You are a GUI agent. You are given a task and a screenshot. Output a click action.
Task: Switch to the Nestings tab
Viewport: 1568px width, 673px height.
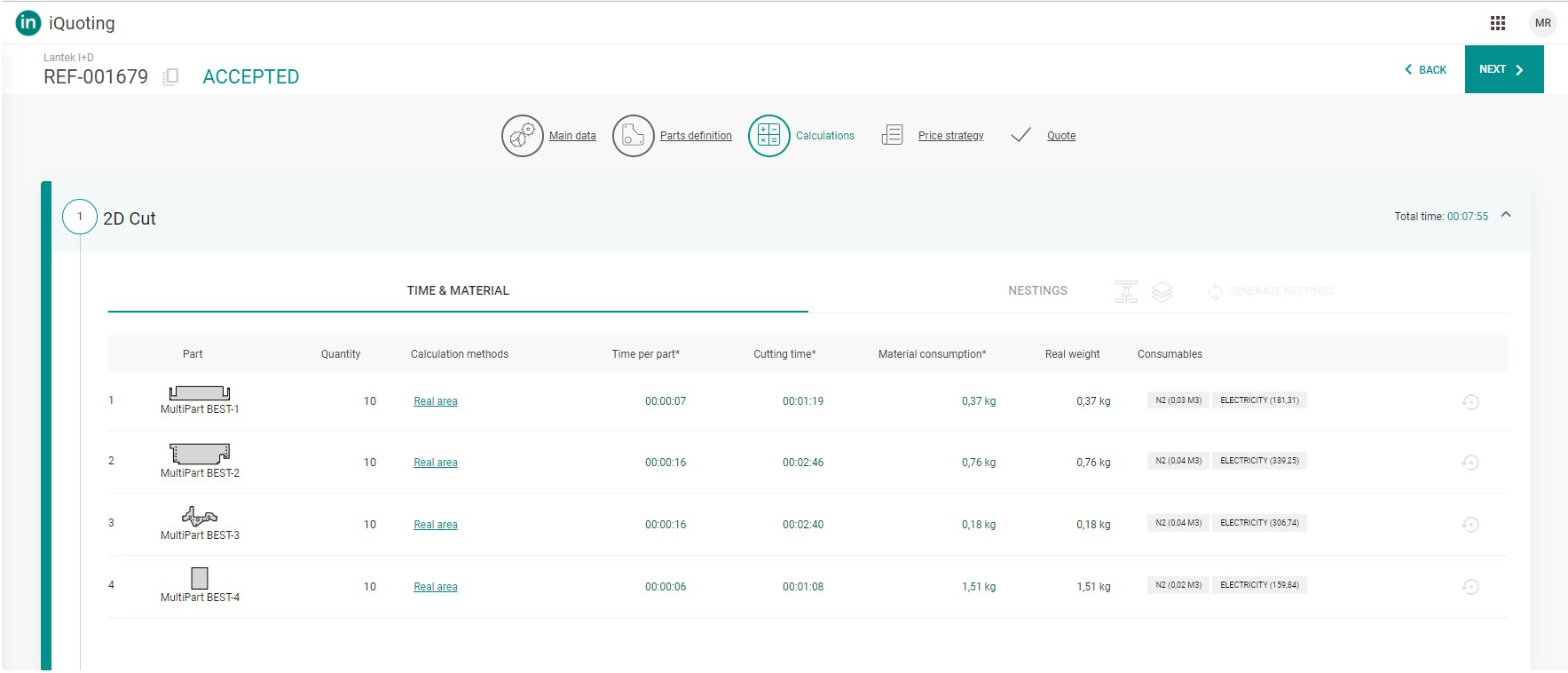1037,290
